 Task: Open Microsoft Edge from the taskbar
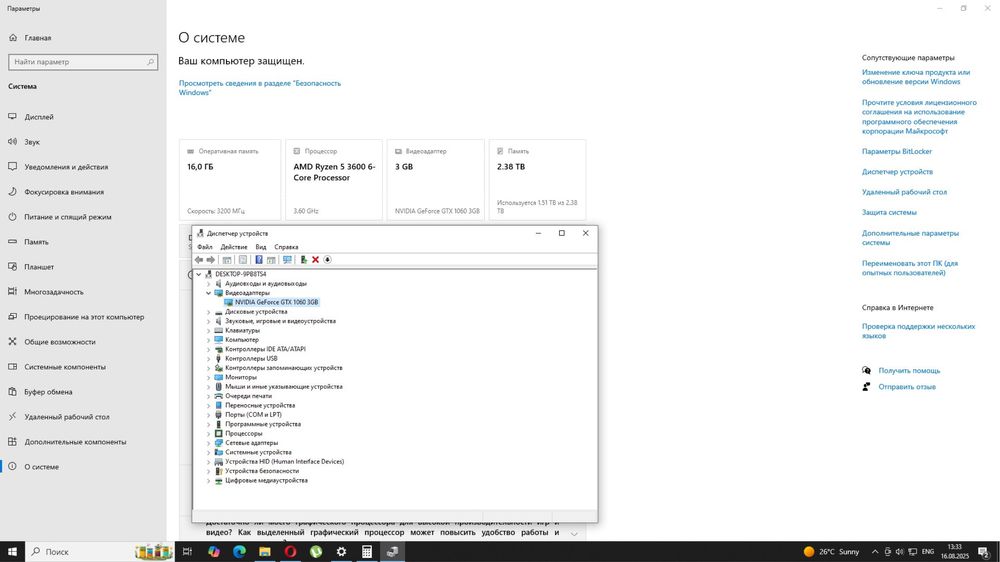[239, 552]
